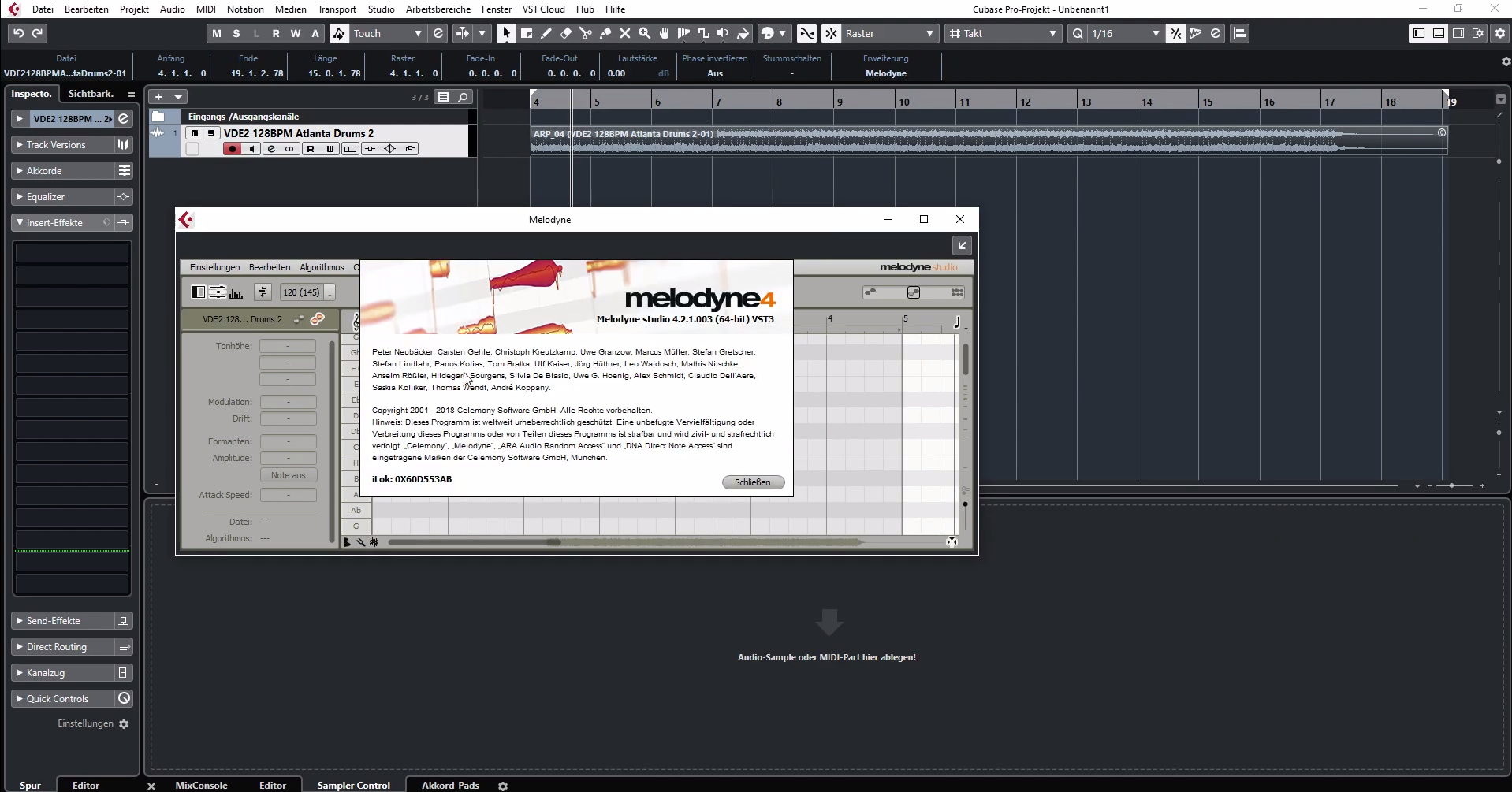Select the arrow Object Selection tool

(x=506, y=33)
